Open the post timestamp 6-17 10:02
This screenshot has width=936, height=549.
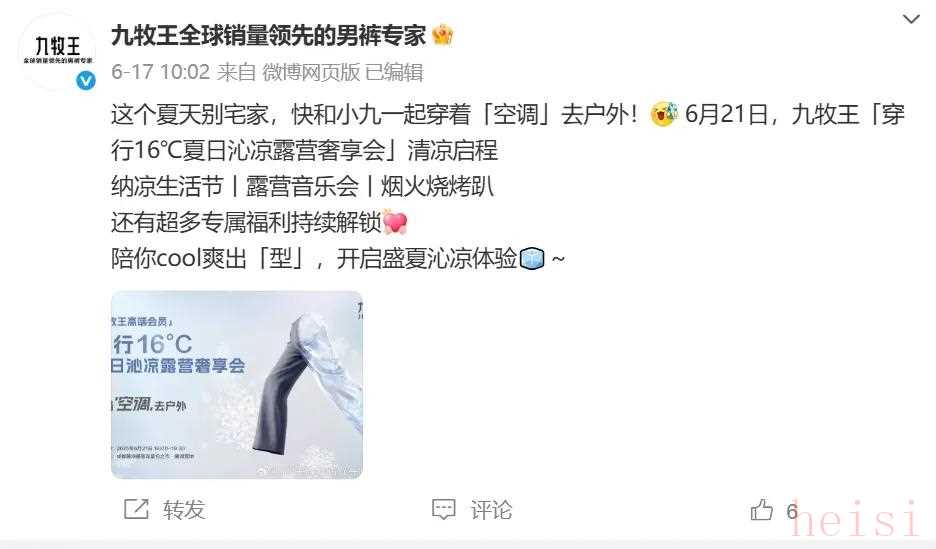coord(161,72)
